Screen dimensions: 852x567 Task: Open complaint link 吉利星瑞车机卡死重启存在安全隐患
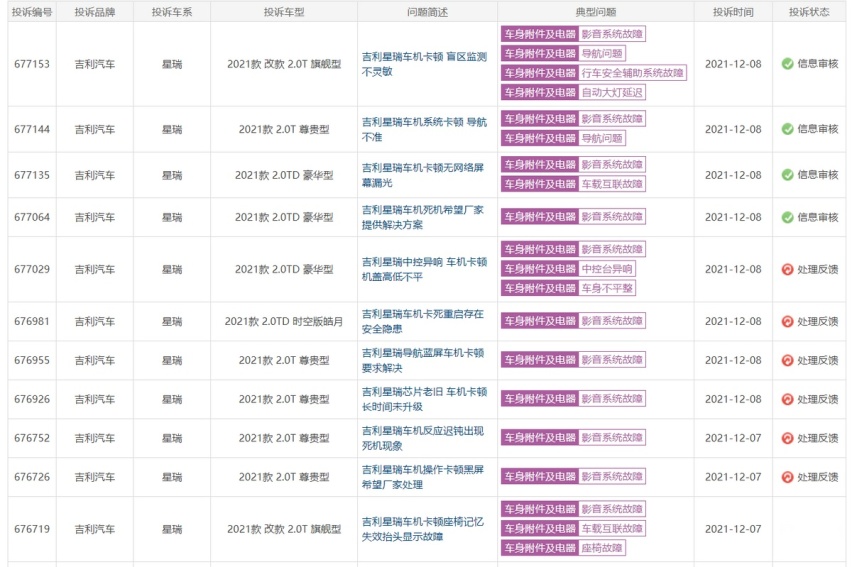[423, 322]
